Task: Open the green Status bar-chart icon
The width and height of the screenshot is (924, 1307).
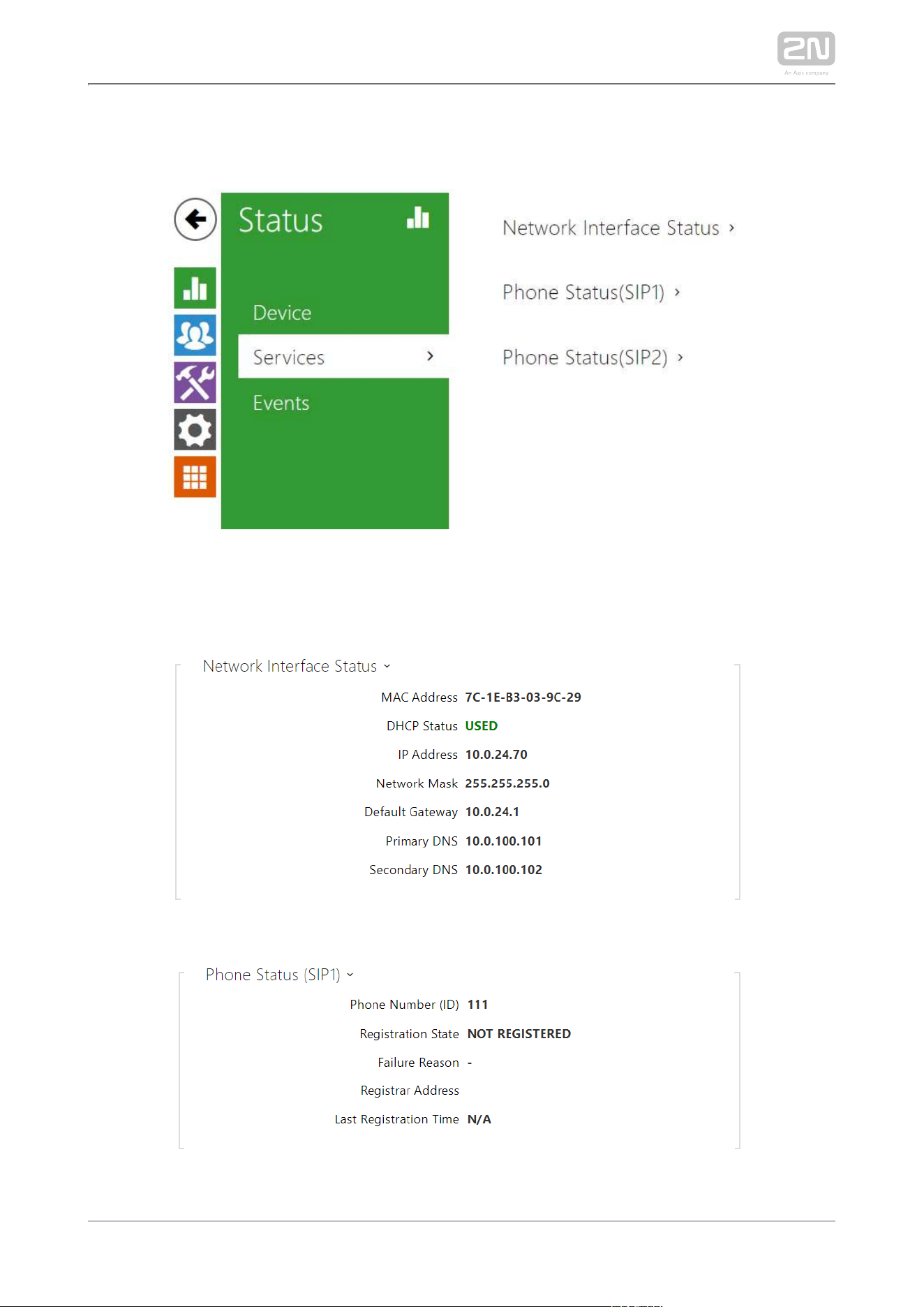Action: click(x=195, y=288)
